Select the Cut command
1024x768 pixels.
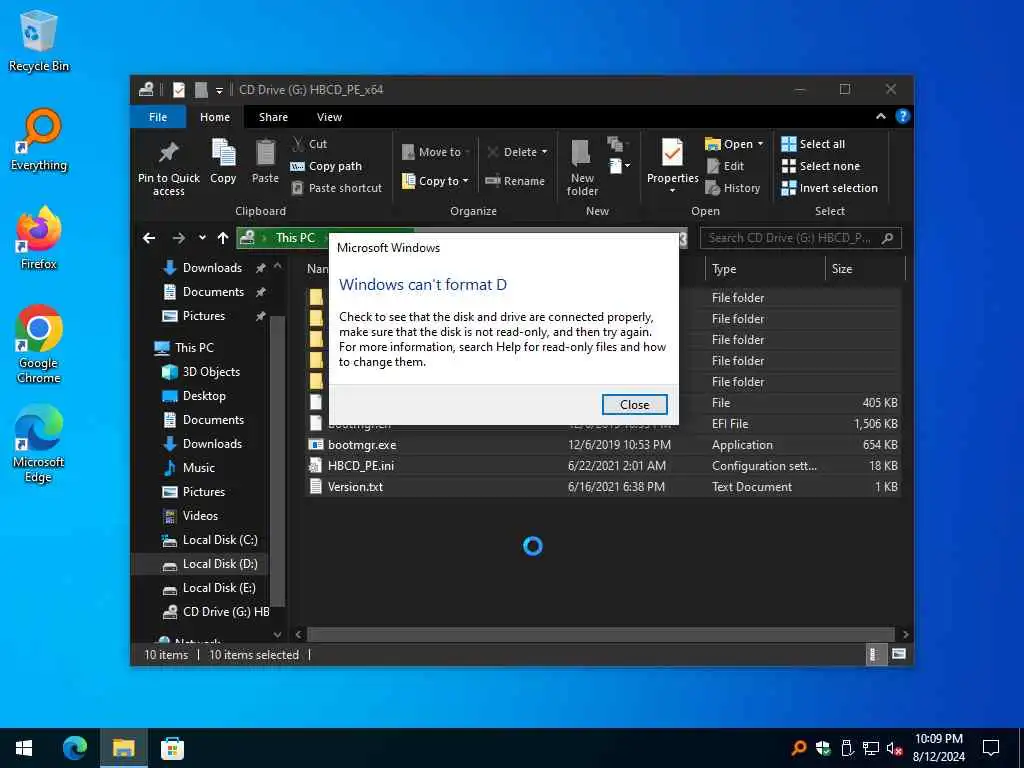click(x=310, y=144)
